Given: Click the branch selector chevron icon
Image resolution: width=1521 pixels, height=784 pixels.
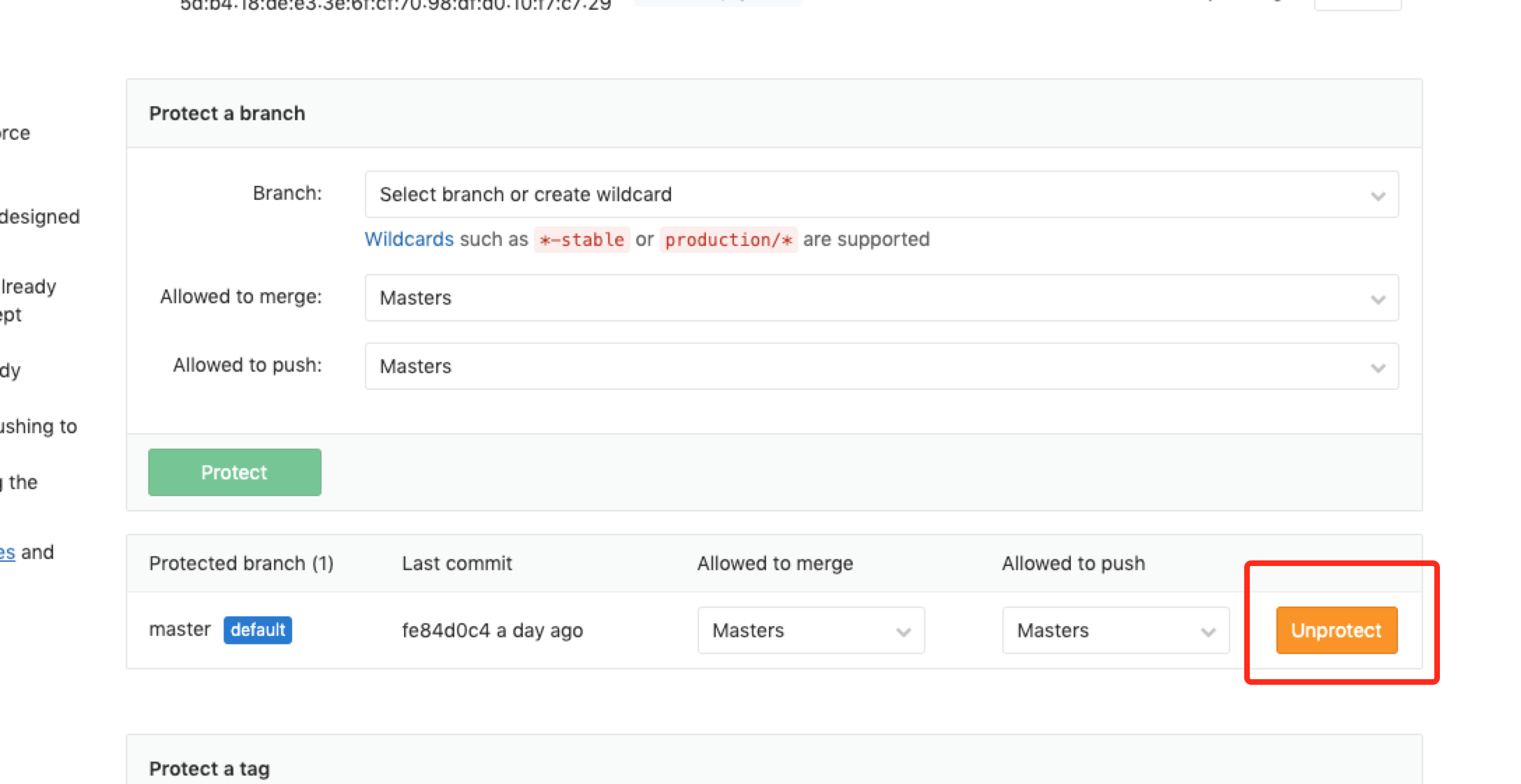Looking at the screenshot, I should (1376, 194).
